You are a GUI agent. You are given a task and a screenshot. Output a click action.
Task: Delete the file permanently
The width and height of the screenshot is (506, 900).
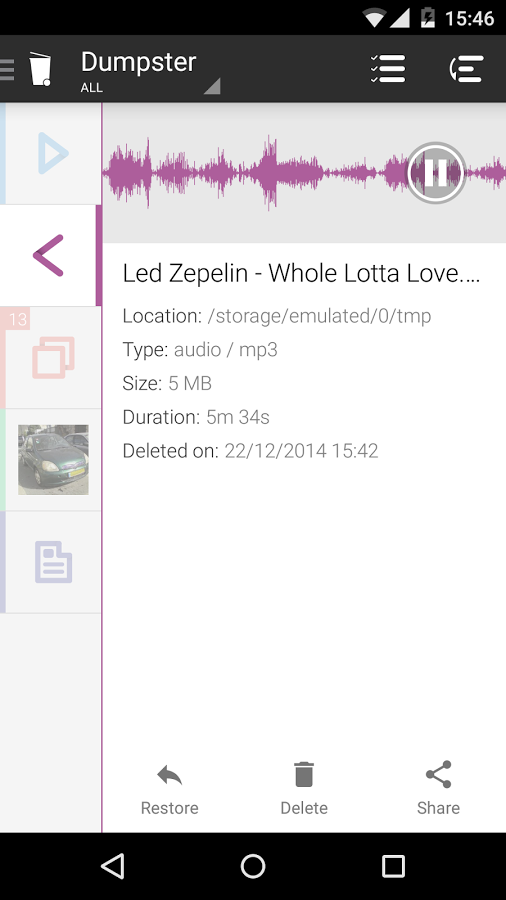(x=304, y=789)
